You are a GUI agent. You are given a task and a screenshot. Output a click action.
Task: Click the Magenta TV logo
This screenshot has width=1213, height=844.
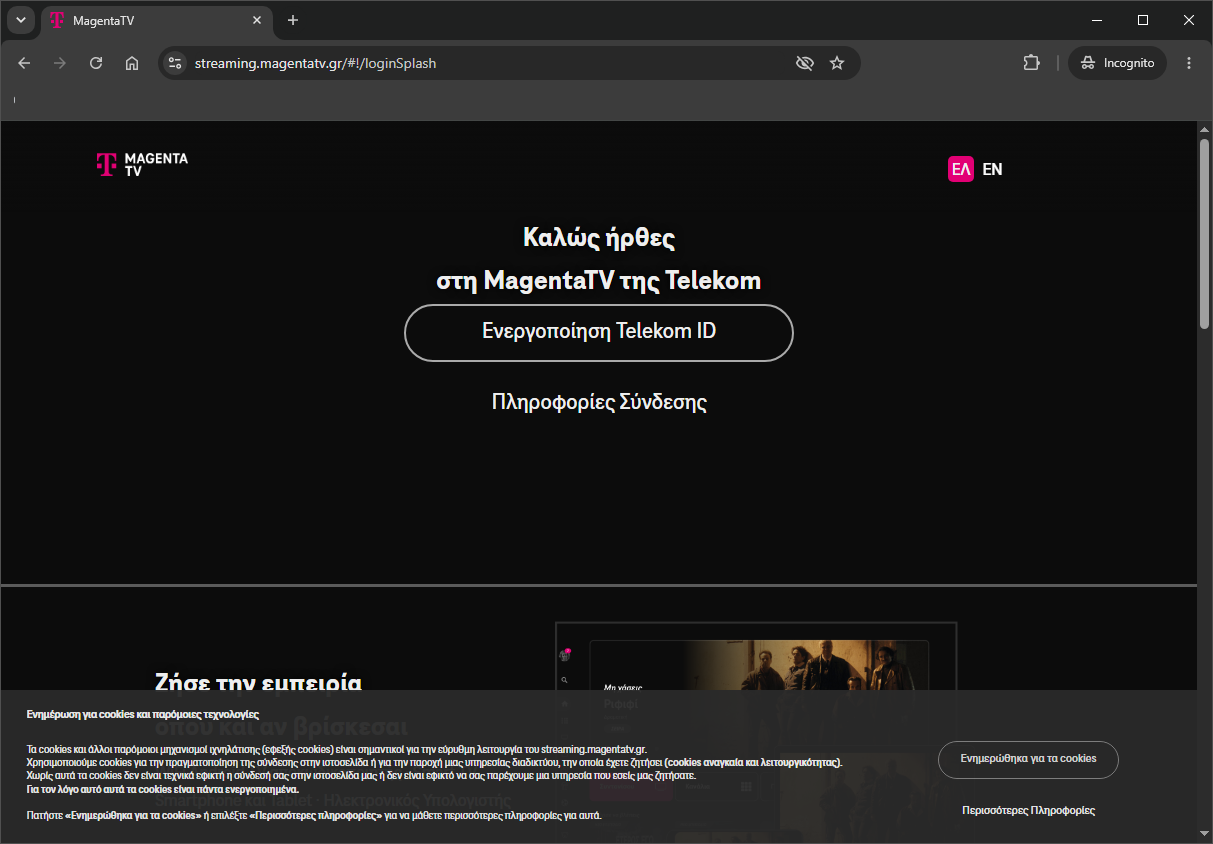[142, 165]
